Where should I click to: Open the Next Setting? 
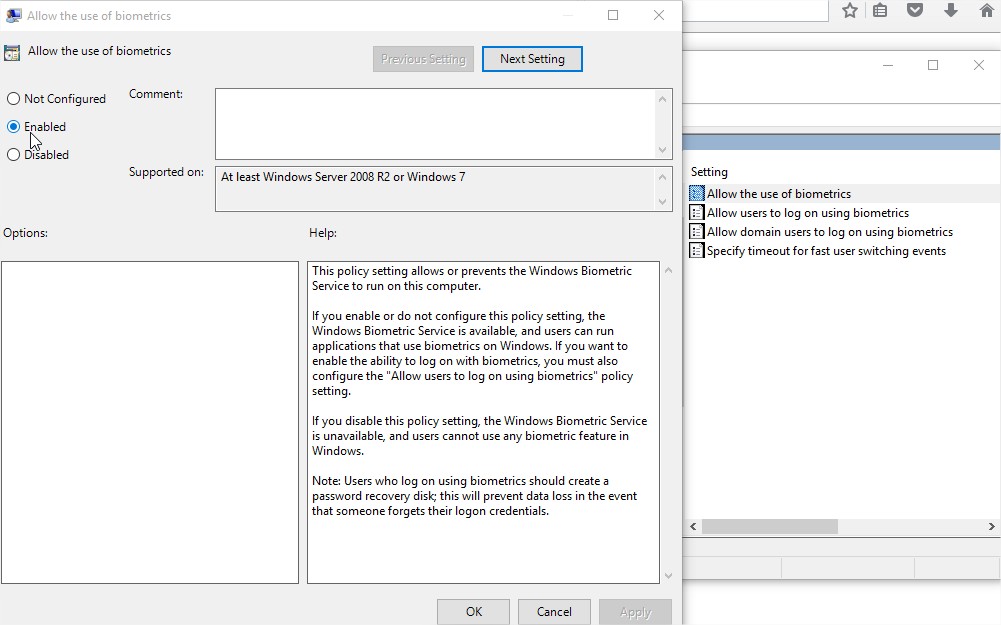coord(532,59)
